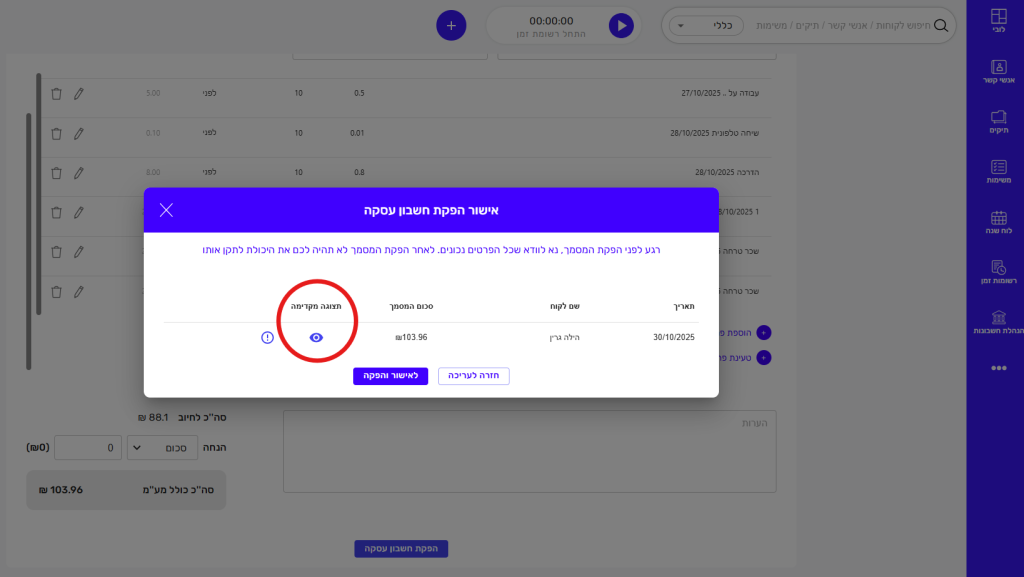Viewport: 1024px width, 577px height.
Task: Close the אישור הפקת חשבון עסקה dialog
Action: (166, 210)
